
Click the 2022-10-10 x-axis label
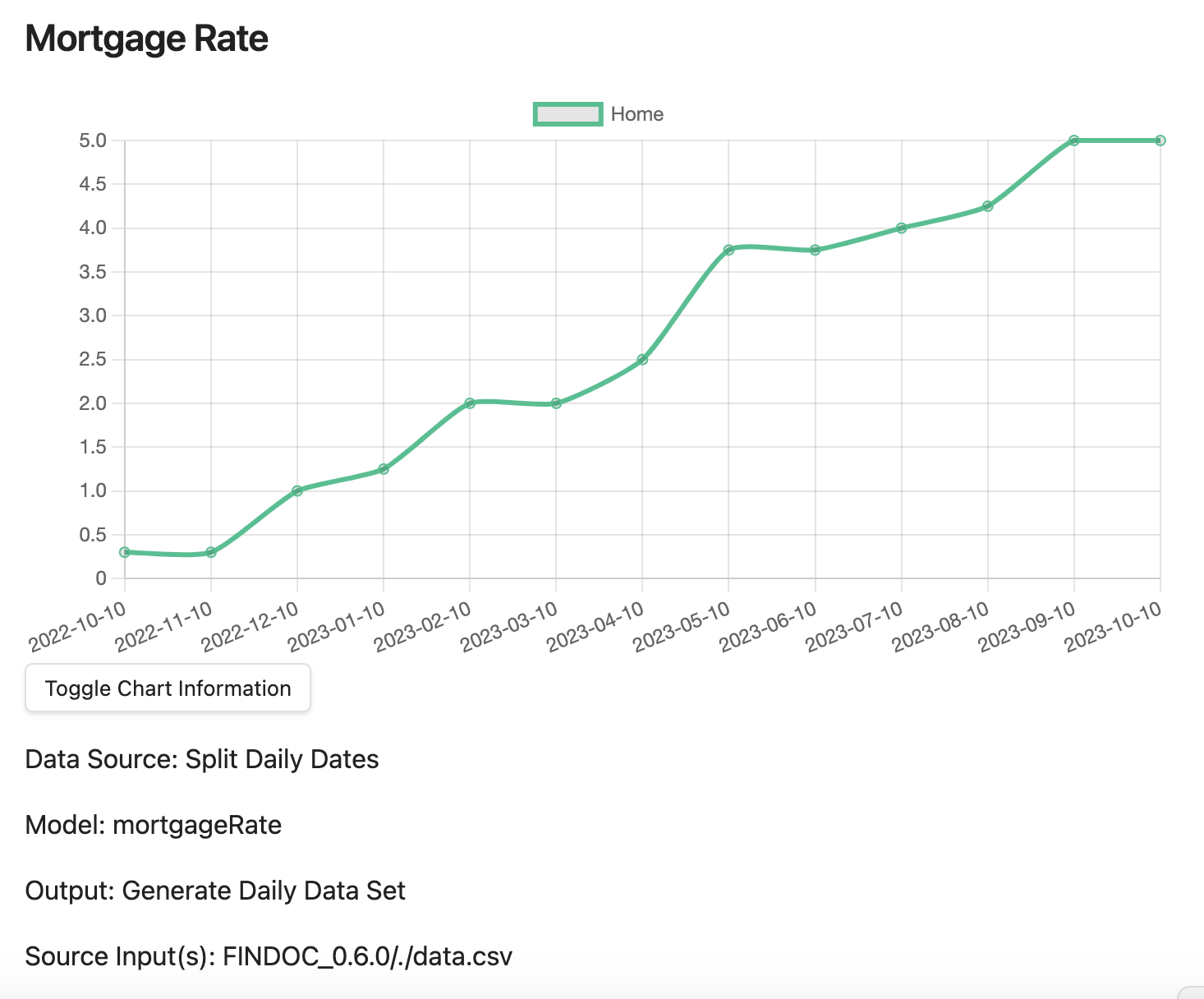coord(79,626)
